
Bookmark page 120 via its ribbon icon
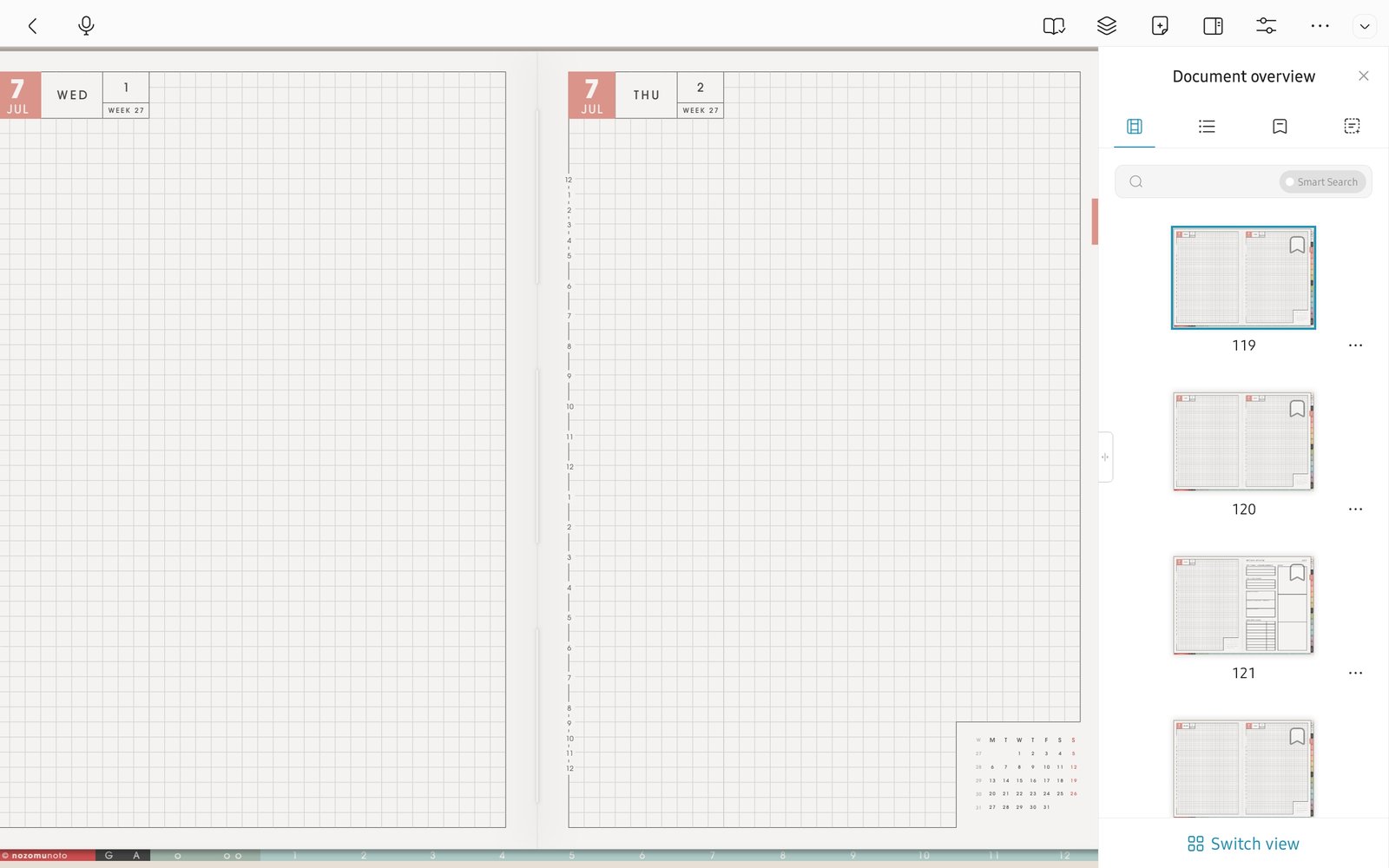(1297, 409)
